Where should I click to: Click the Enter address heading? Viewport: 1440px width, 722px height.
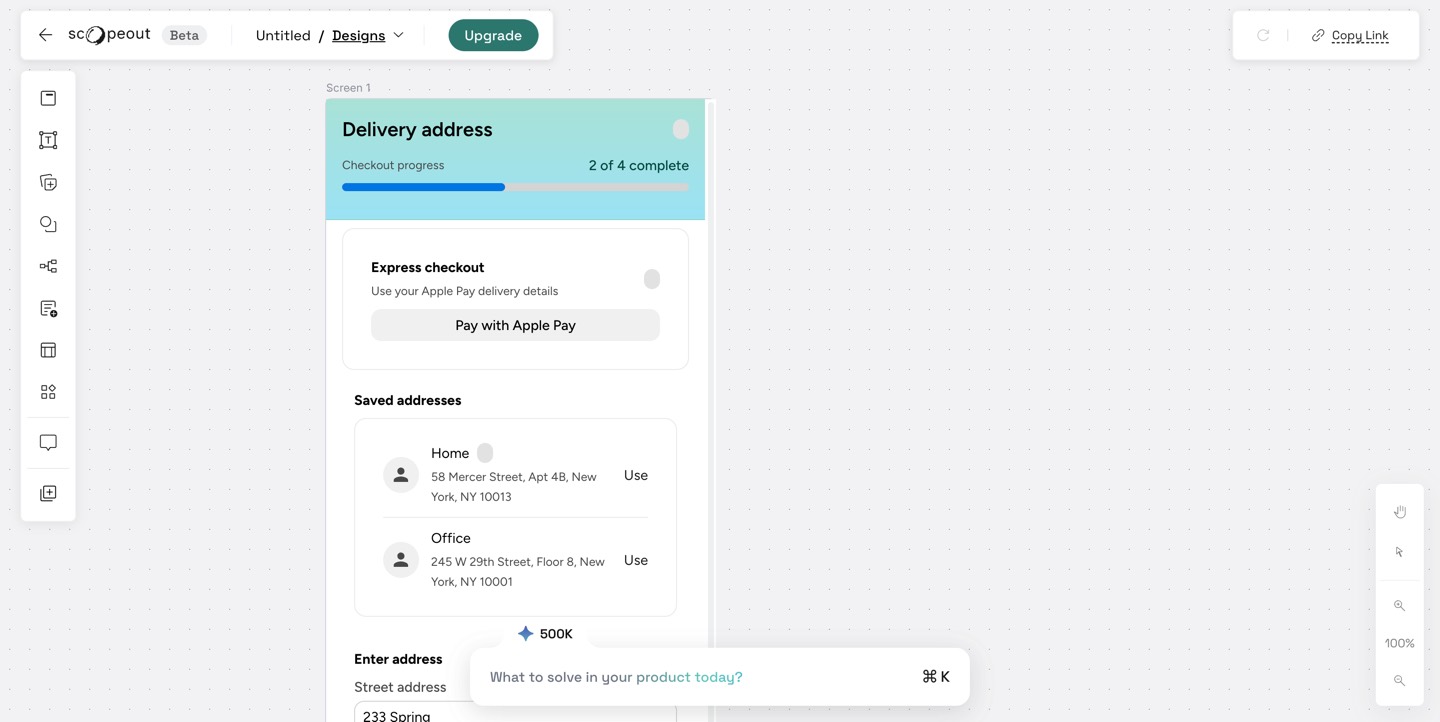pyautogui.click(x=398, y=659)
